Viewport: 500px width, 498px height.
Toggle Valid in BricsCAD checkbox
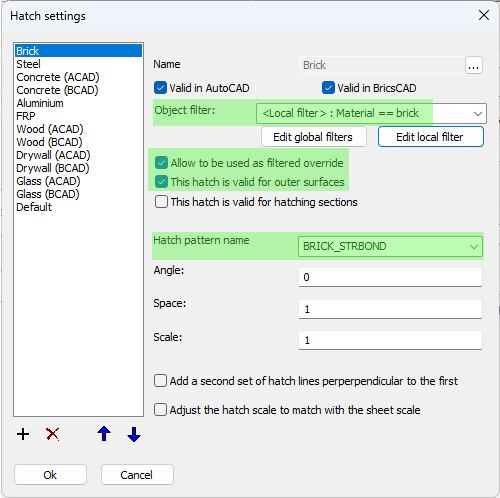tap(328, 88)
